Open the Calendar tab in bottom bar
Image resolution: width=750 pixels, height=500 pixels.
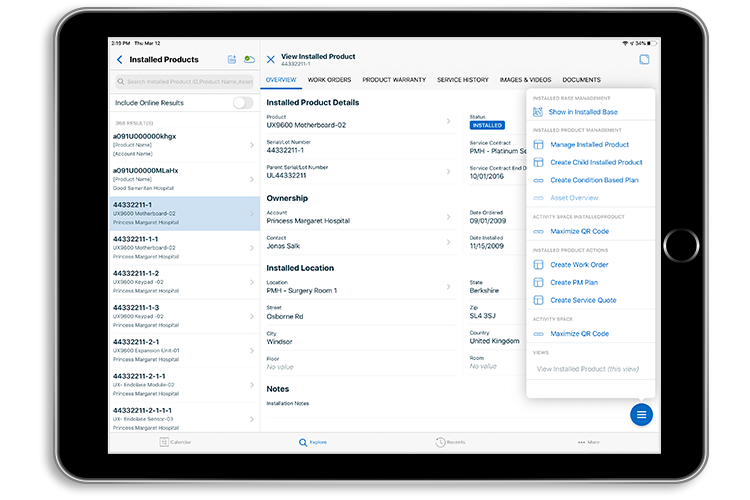coord(176,441)
